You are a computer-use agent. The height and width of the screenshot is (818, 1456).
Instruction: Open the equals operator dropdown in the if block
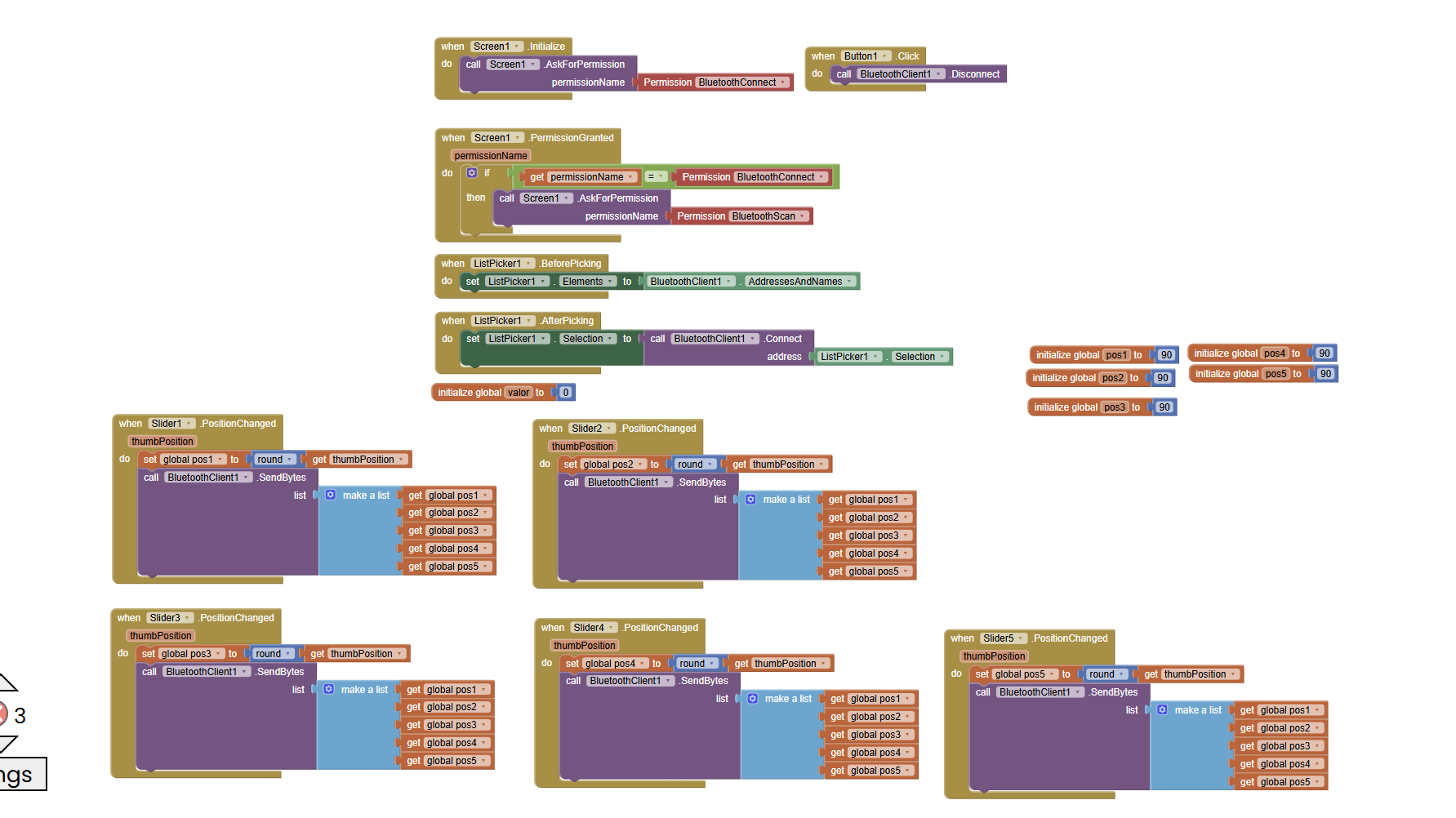[656, 177]
